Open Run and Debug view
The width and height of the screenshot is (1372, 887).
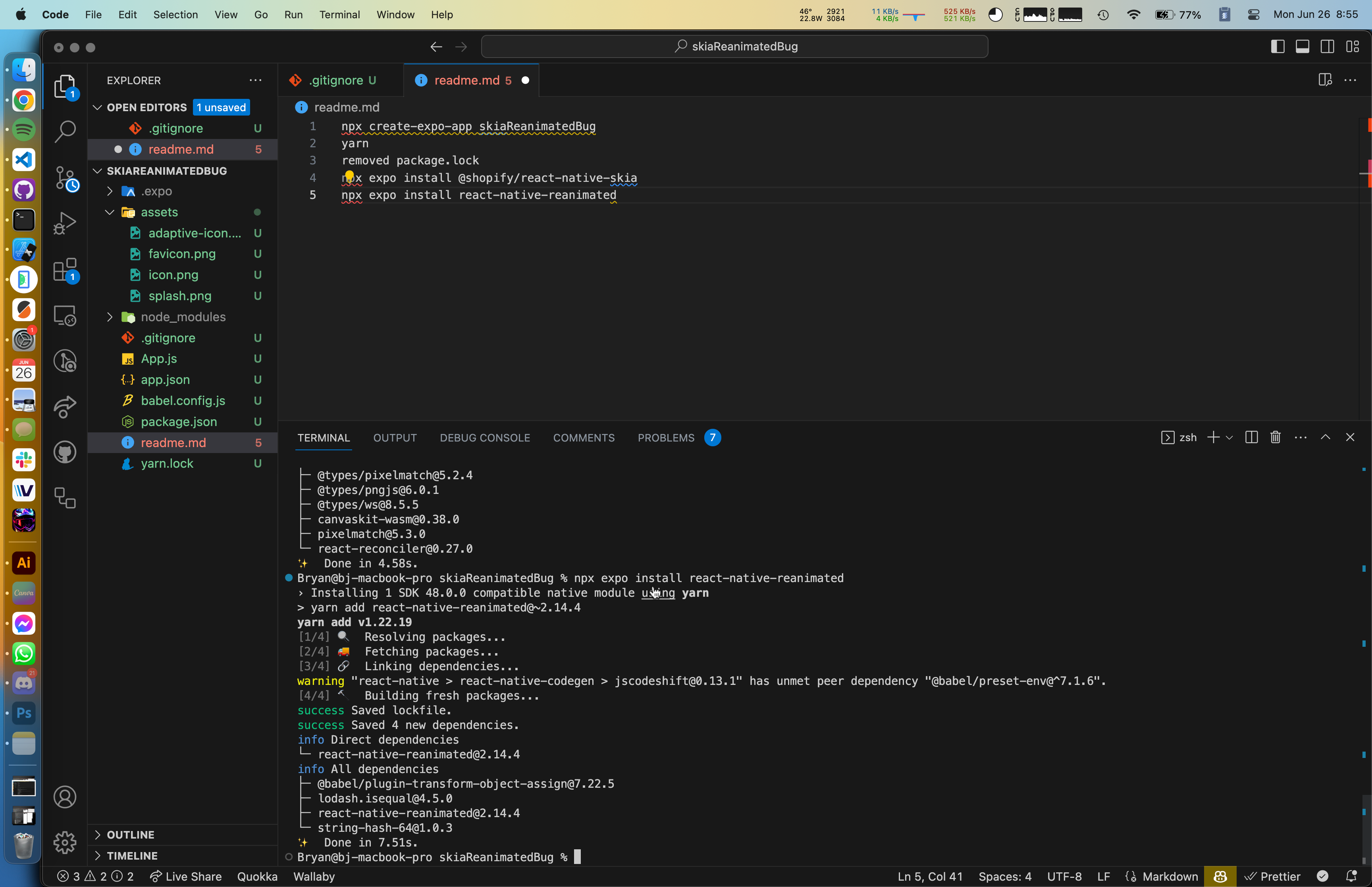point(65,224)
